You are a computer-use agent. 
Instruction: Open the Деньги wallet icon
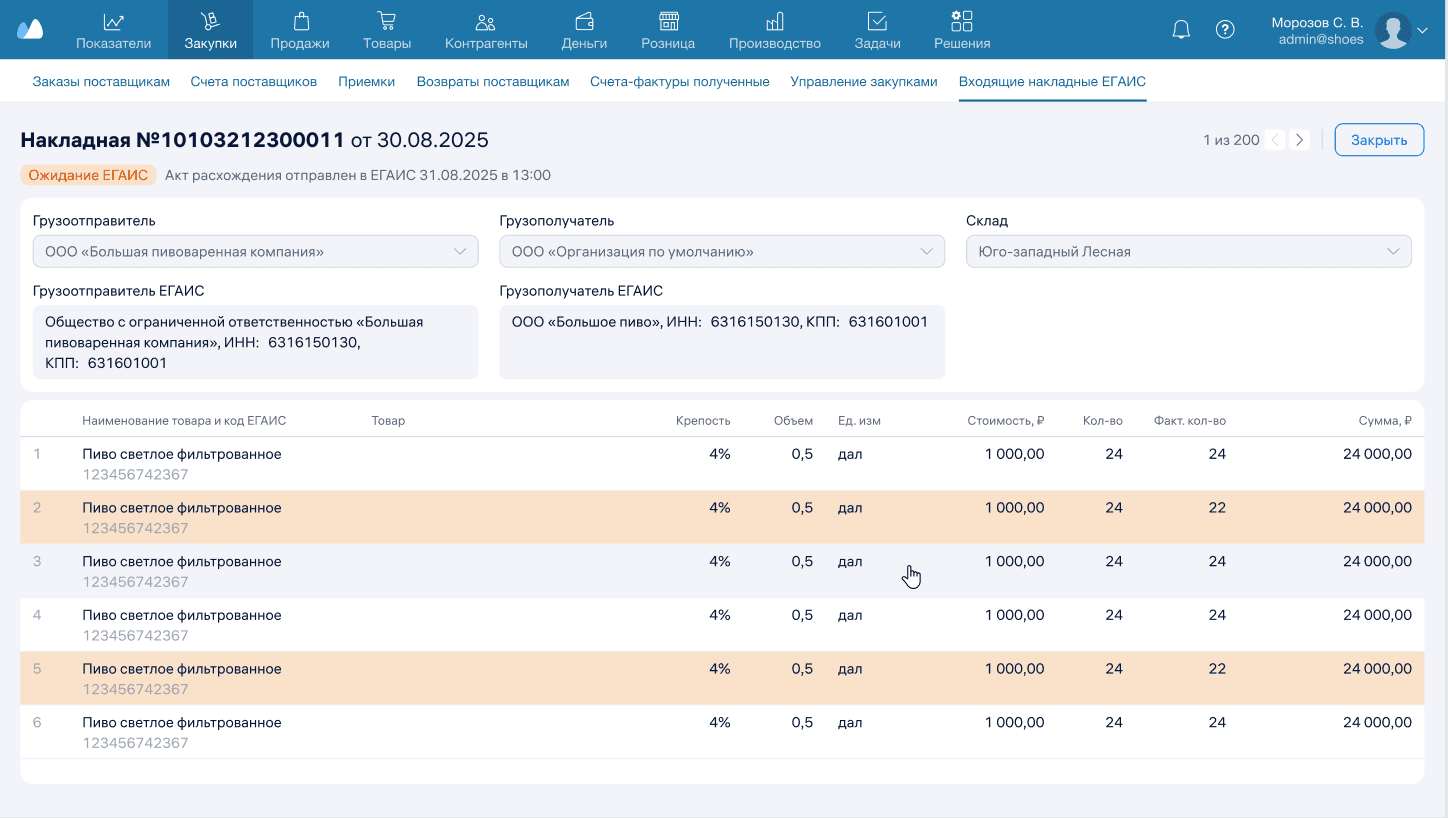[585, 21]
